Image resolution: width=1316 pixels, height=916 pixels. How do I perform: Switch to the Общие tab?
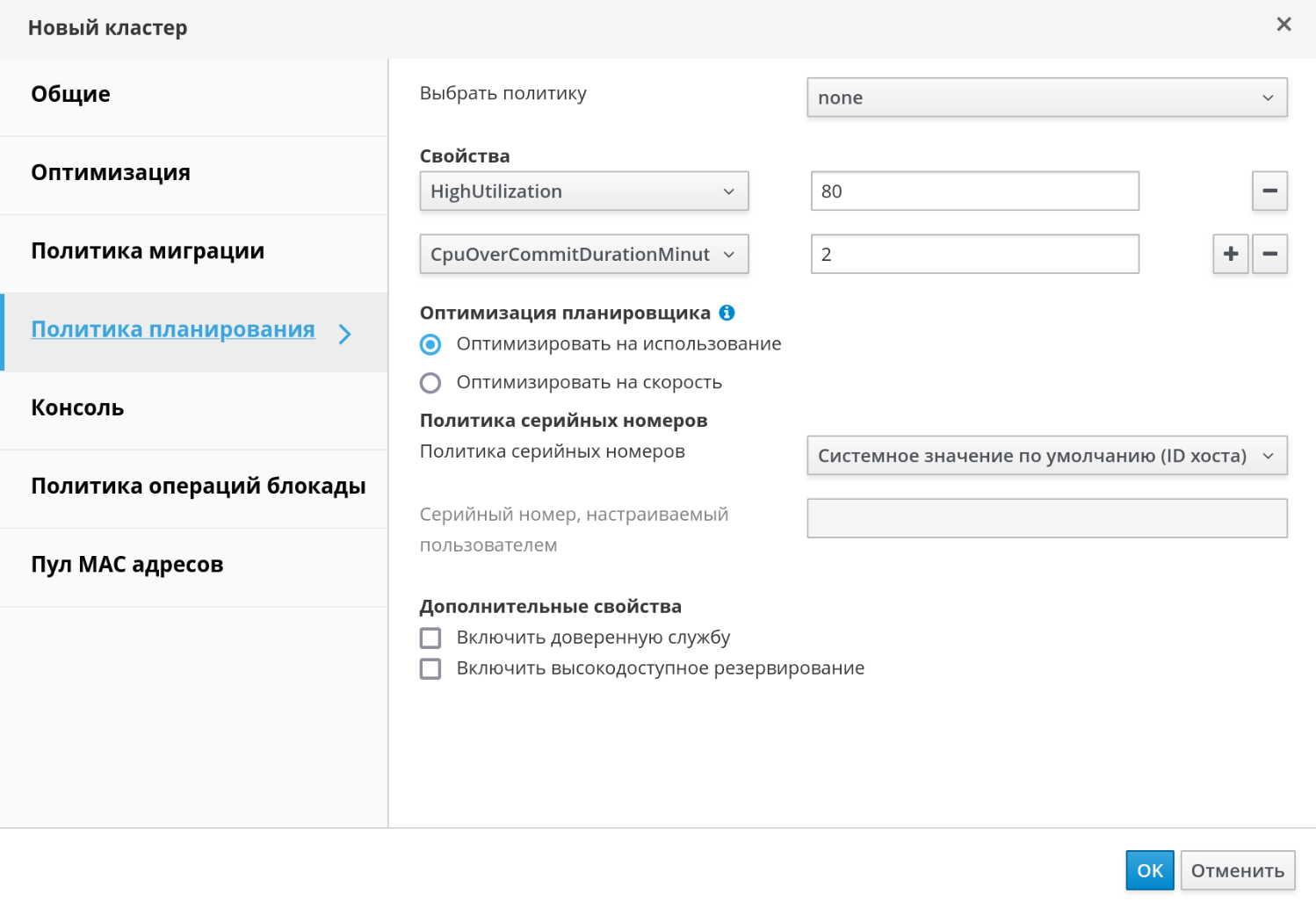click(x=71, y=94)
